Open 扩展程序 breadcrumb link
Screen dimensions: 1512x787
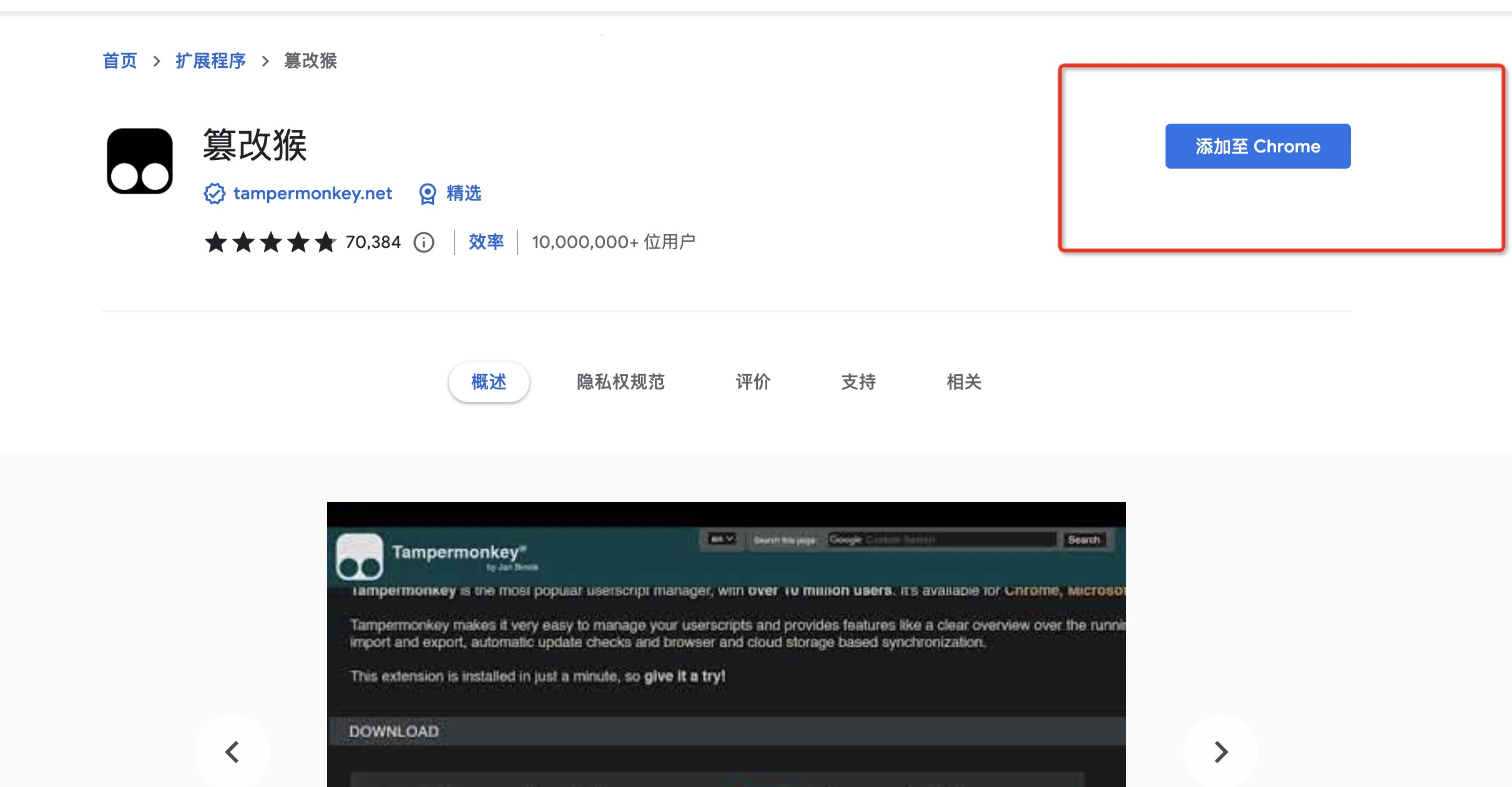coord(210,61)
